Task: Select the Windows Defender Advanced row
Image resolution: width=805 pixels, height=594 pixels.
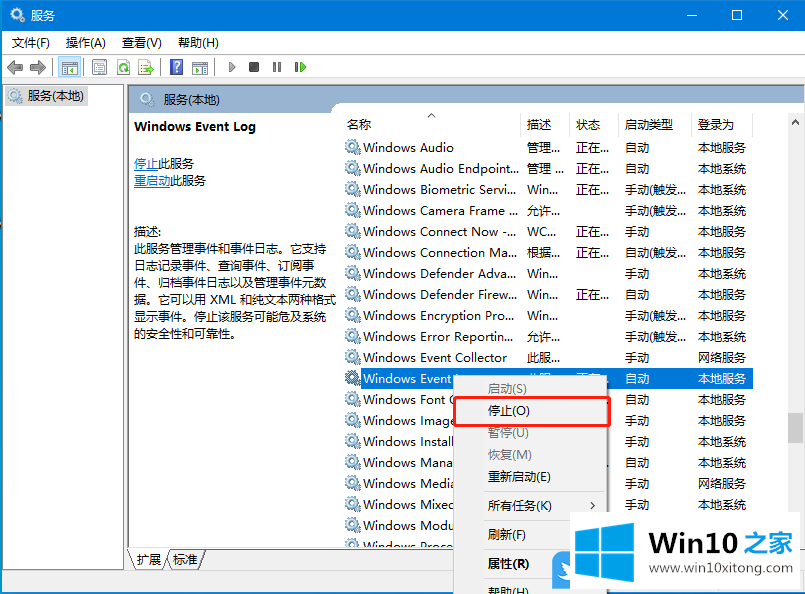Action: pyautogui.click(x=548, y=274)
